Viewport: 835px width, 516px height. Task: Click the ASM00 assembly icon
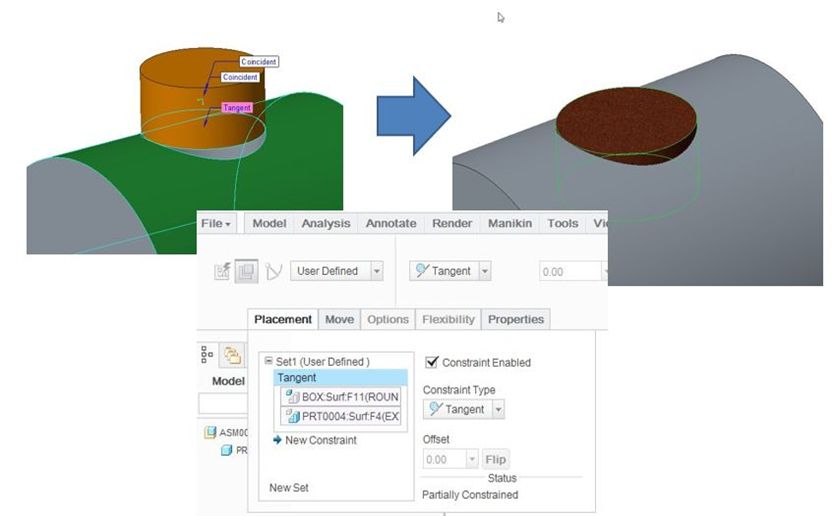click(210, 432)
